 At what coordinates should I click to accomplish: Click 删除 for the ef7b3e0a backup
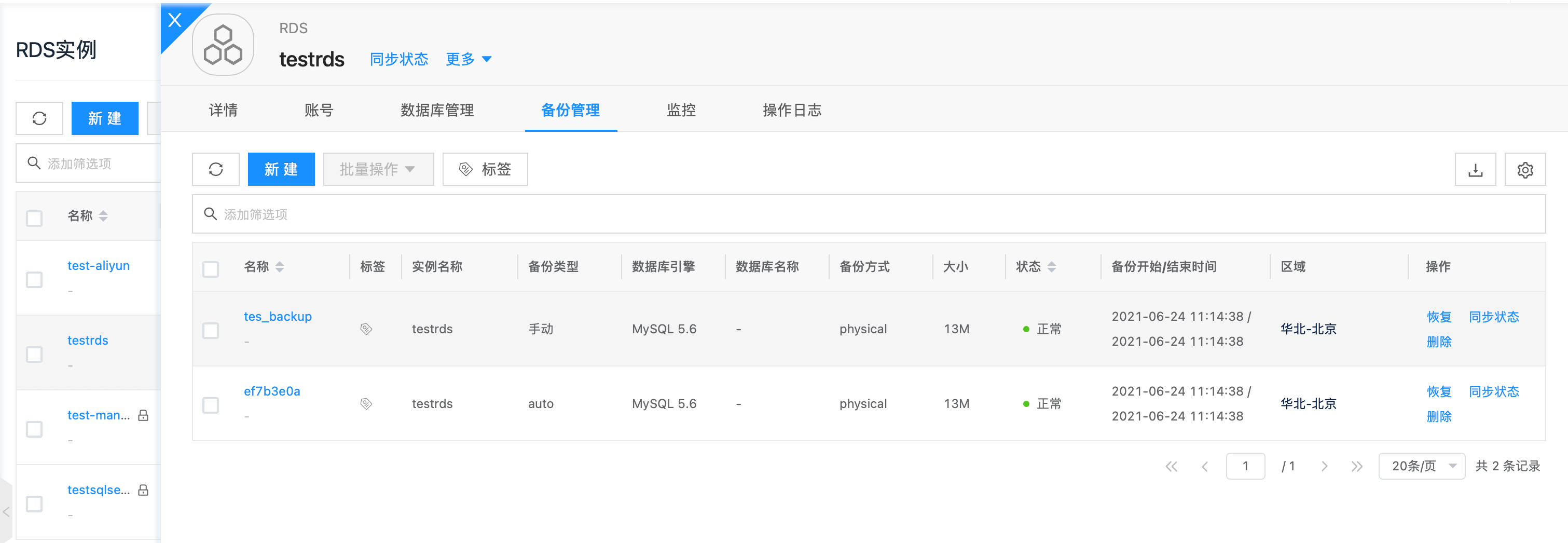1439,416
